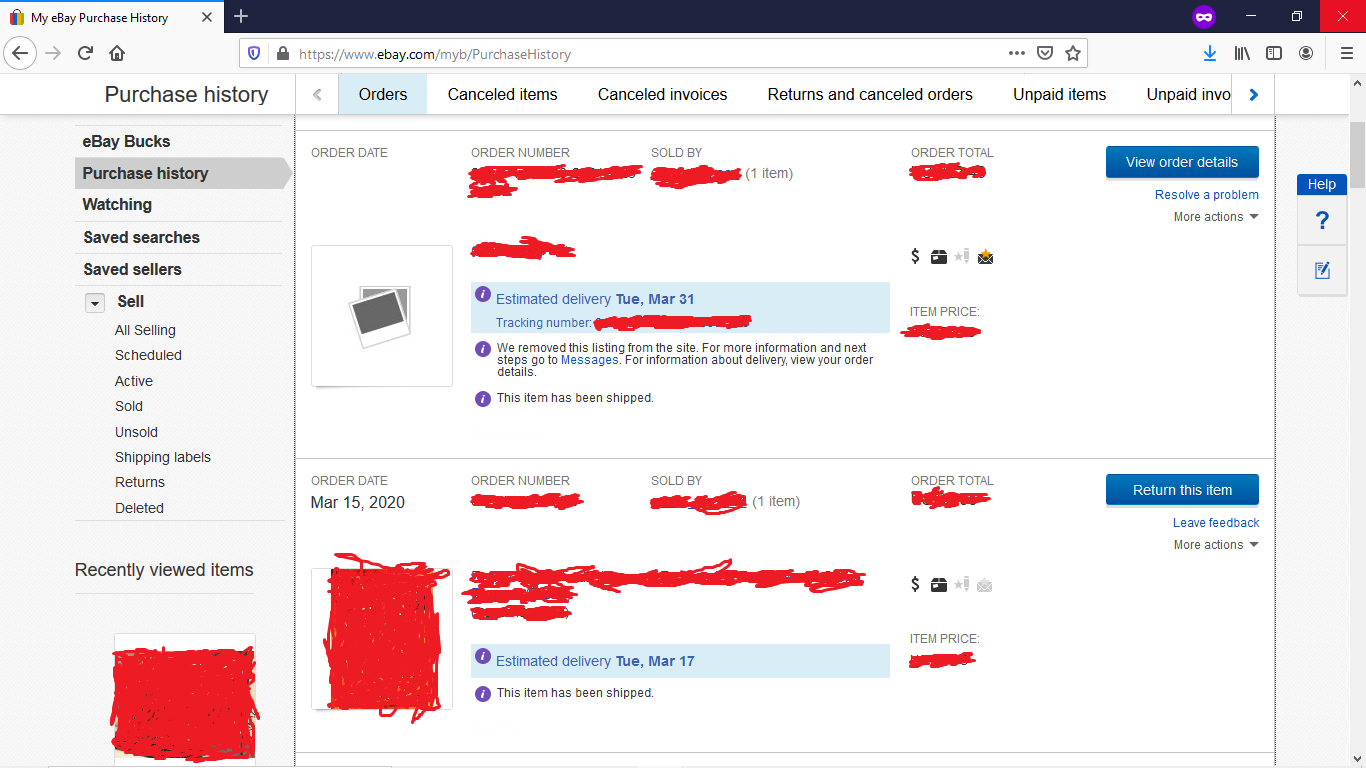Go to Watching in the sidebar
This screenshot has width=1366, height=768.
click(117, 205)
